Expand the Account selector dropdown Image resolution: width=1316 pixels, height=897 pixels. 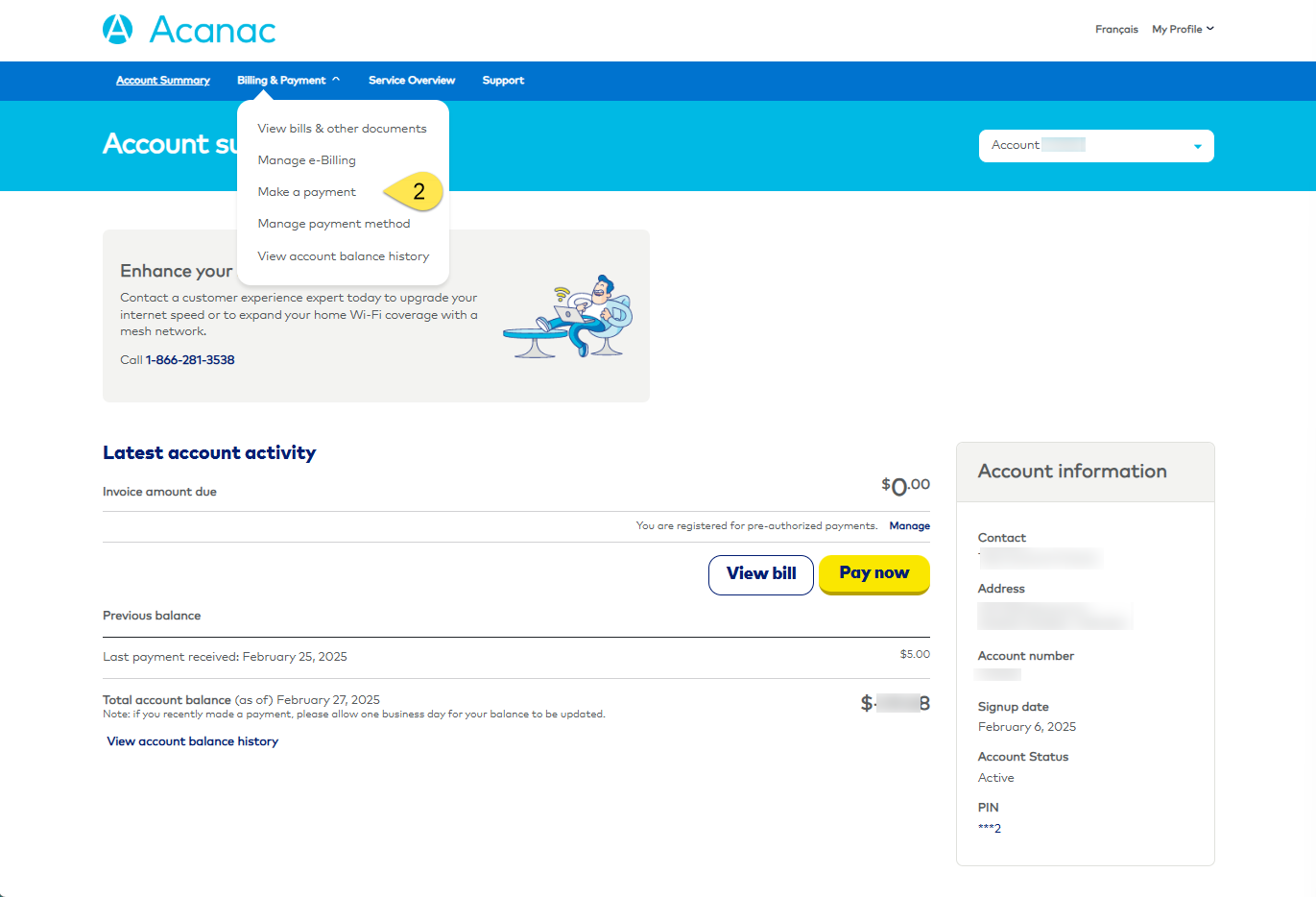tap(1096, 146)
